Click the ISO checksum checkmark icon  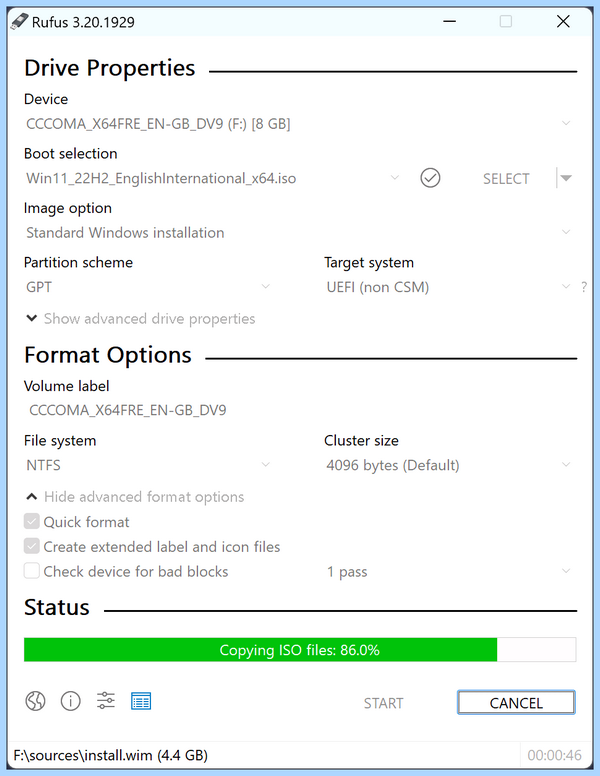[430, 178]
